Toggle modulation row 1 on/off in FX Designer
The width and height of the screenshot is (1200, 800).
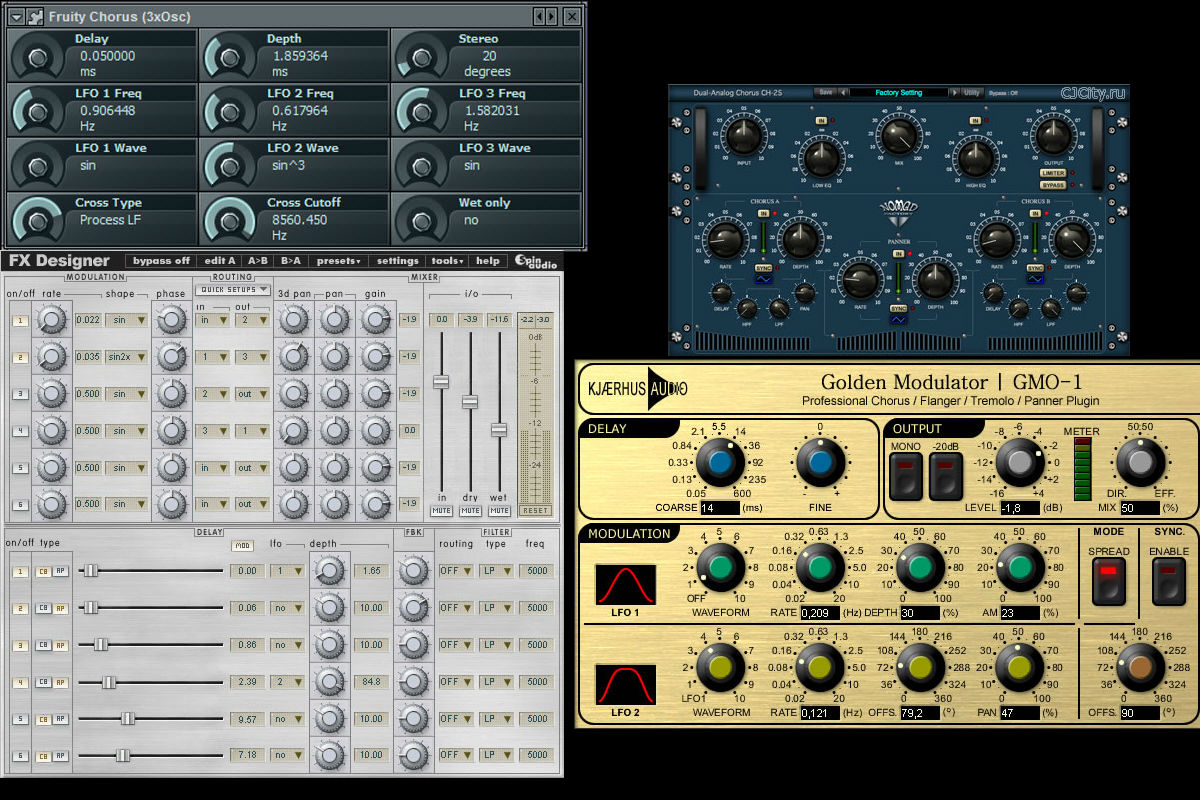coord(19,321)
